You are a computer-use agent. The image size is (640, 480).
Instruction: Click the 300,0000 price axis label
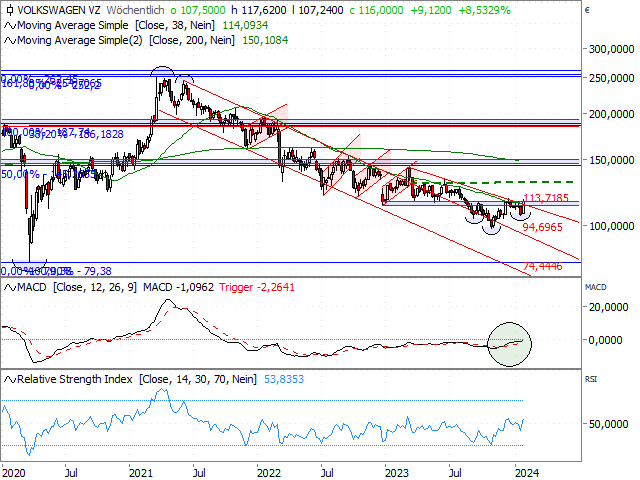pyautogui.click(x=612, y=48)
